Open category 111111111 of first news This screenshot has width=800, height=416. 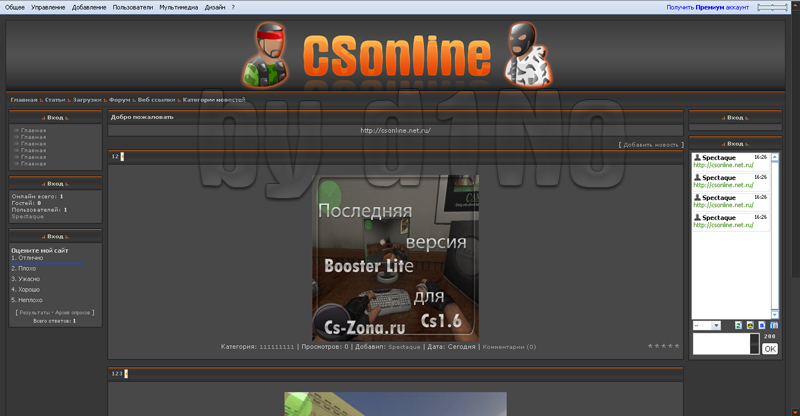click(277, 347)
